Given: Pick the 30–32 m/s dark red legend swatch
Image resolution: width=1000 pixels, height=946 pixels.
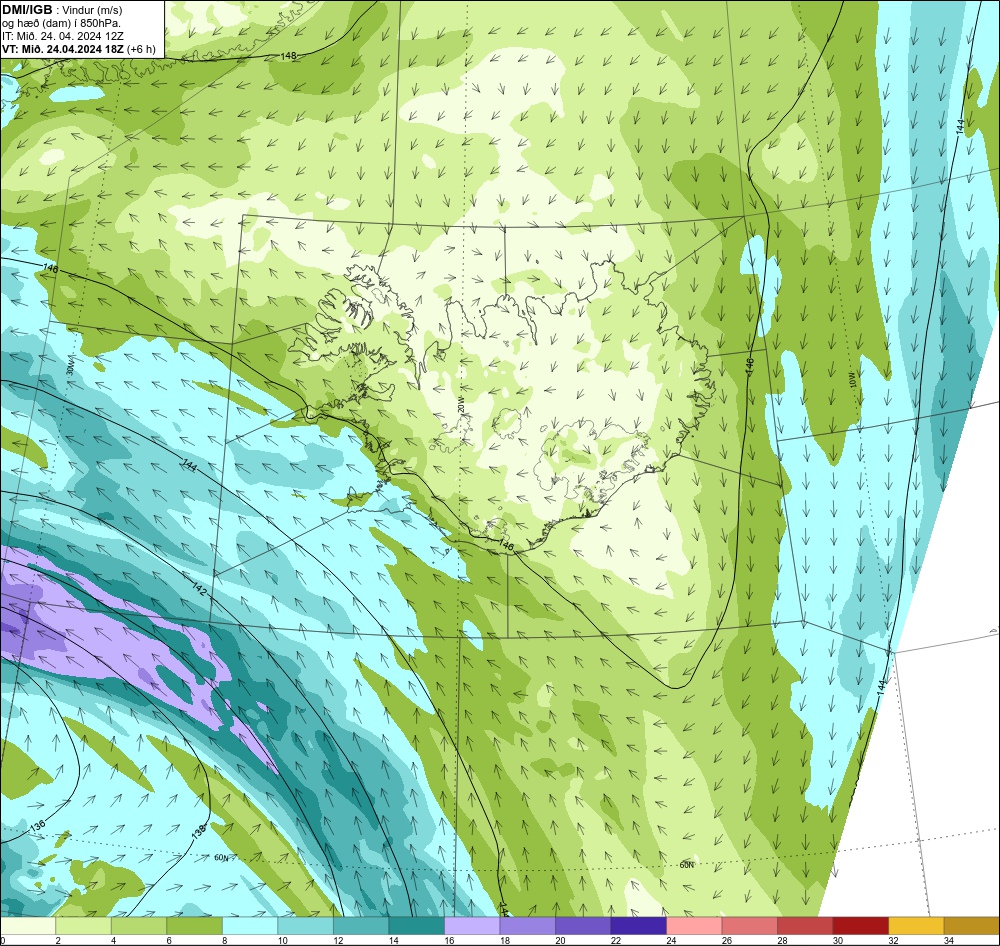Looking at the screenshot, I should [x=860, y=926].
